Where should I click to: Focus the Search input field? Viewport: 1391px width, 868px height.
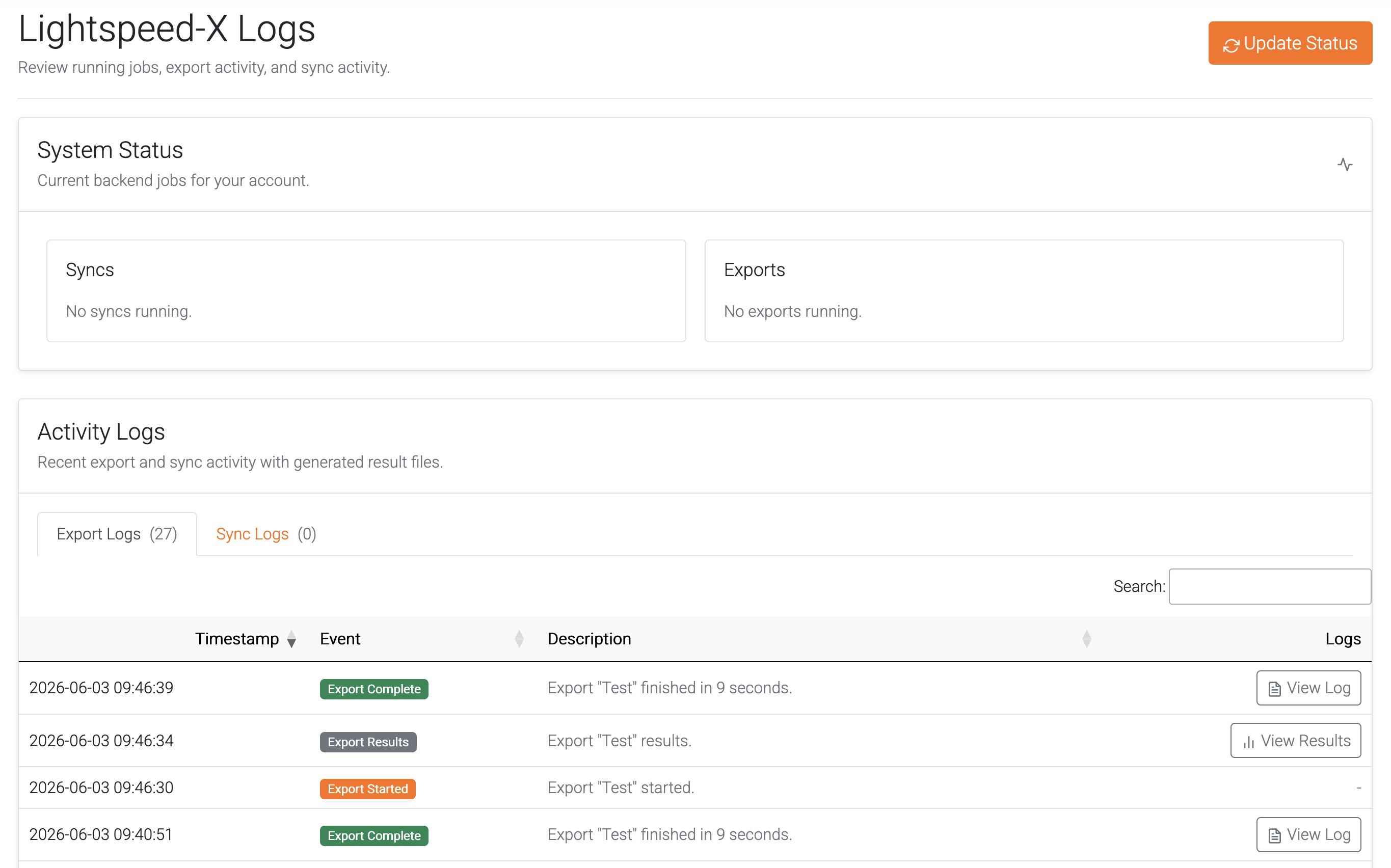(1269, 586)
